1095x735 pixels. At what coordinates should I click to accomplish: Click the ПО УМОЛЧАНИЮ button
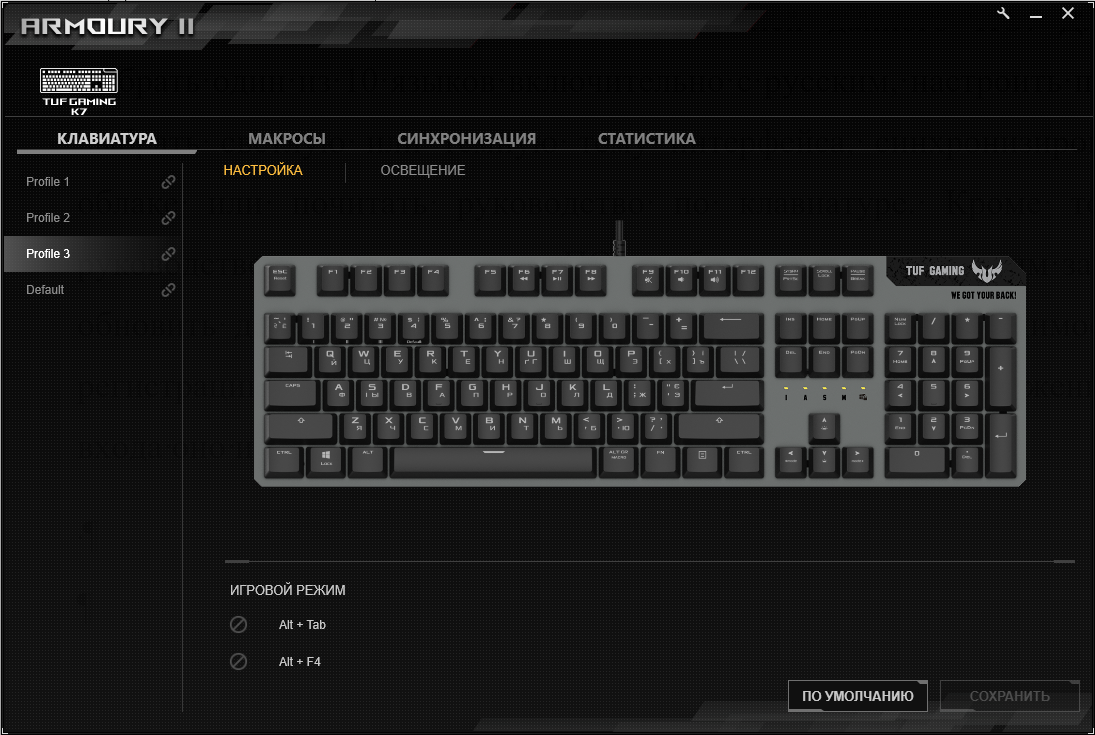pos(858,696)
